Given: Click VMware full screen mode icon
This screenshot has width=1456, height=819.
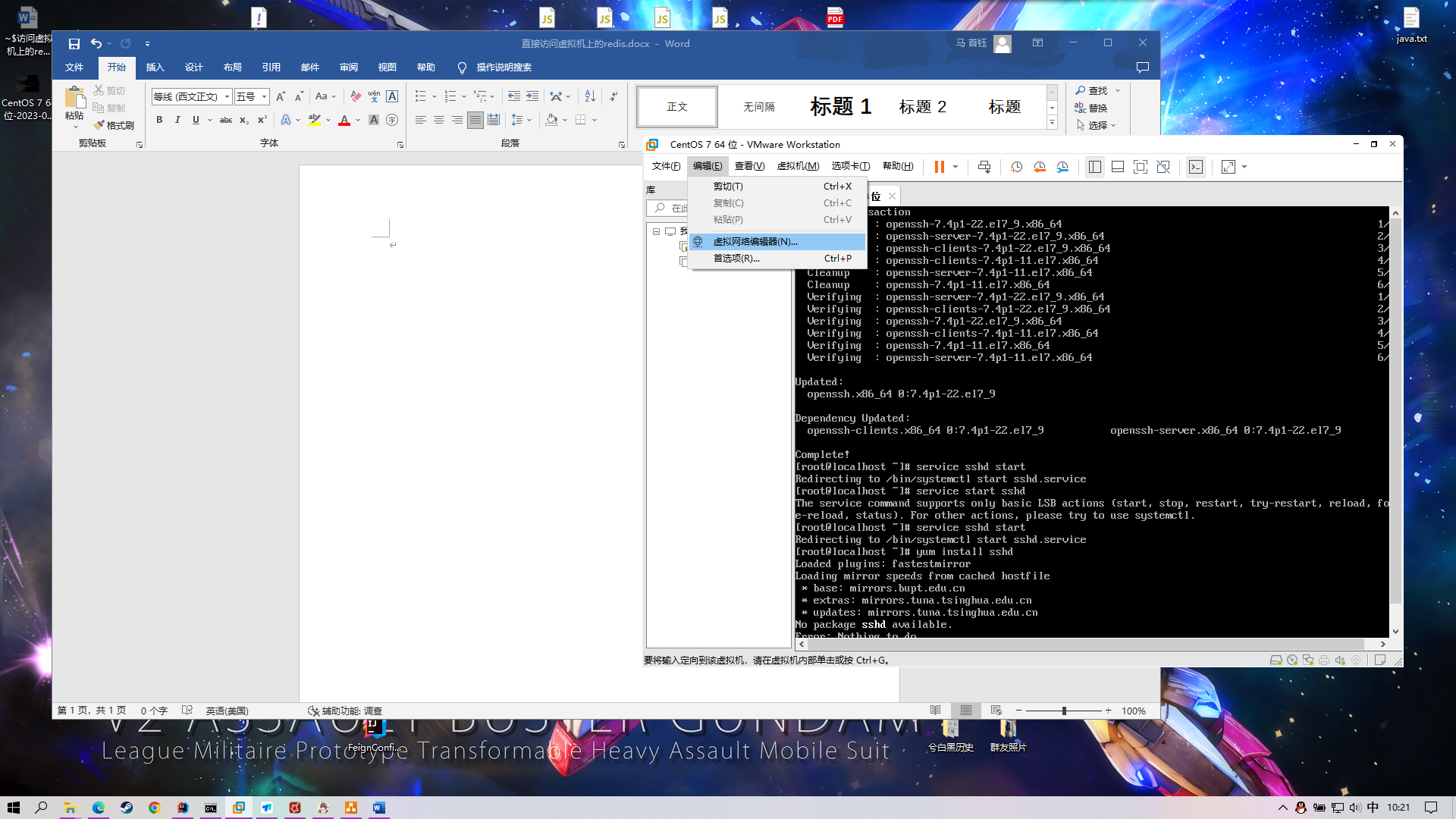Looking at the screenshot, I should tap(1140, 167).
